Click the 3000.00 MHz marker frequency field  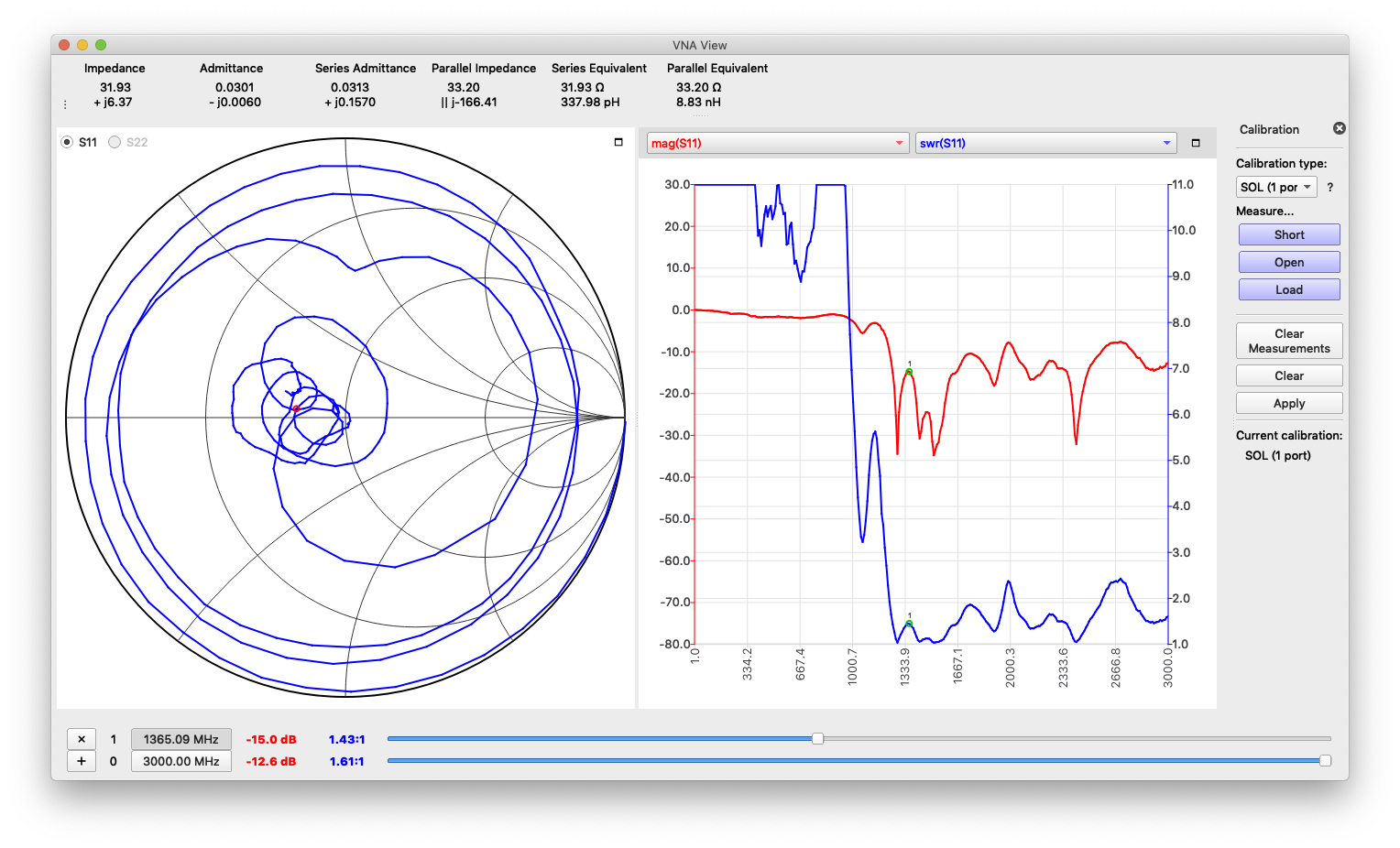[180, 761]
